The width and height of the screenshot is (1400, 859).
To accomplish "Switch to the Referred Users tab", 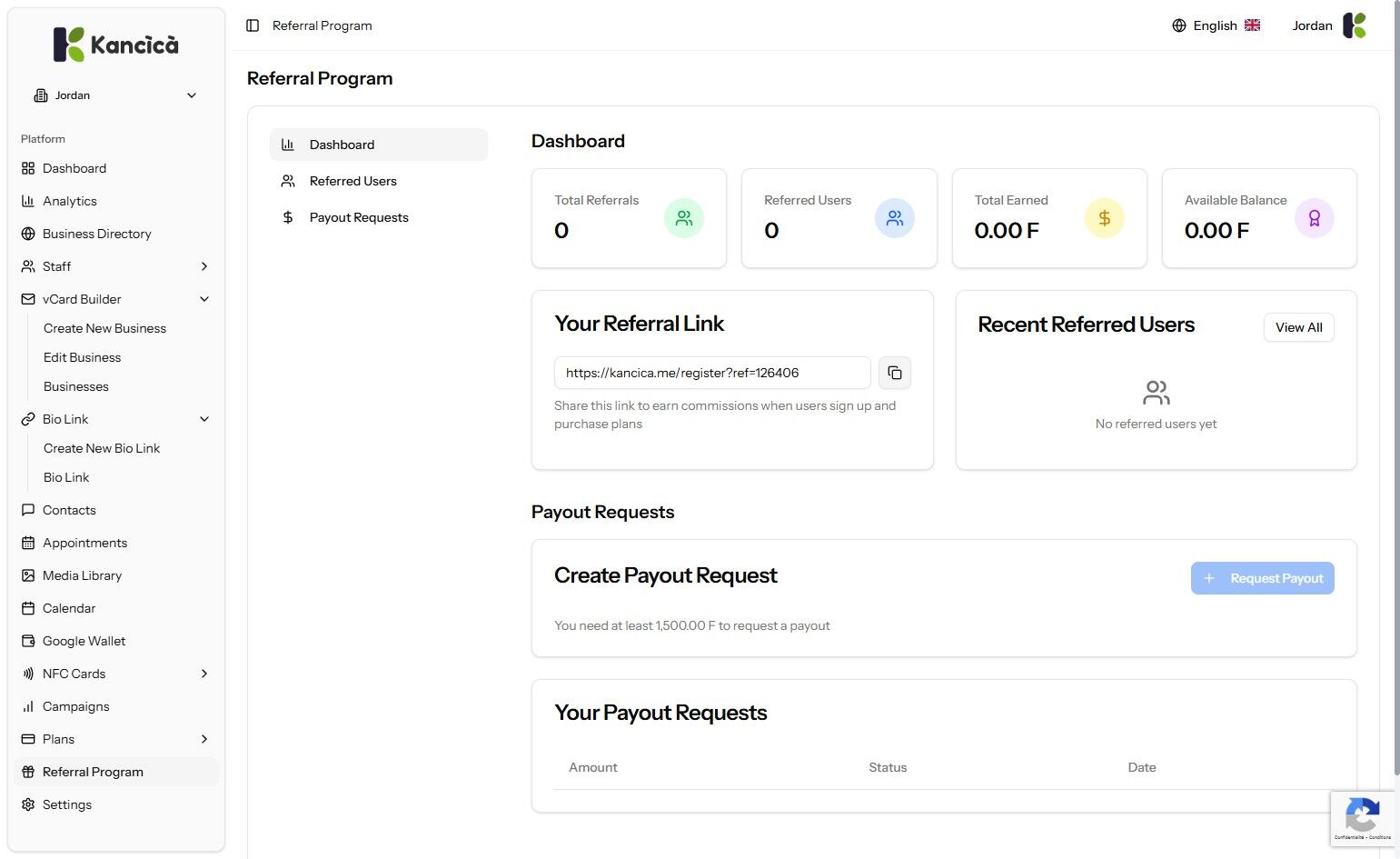I will click(x=352, y=181).
